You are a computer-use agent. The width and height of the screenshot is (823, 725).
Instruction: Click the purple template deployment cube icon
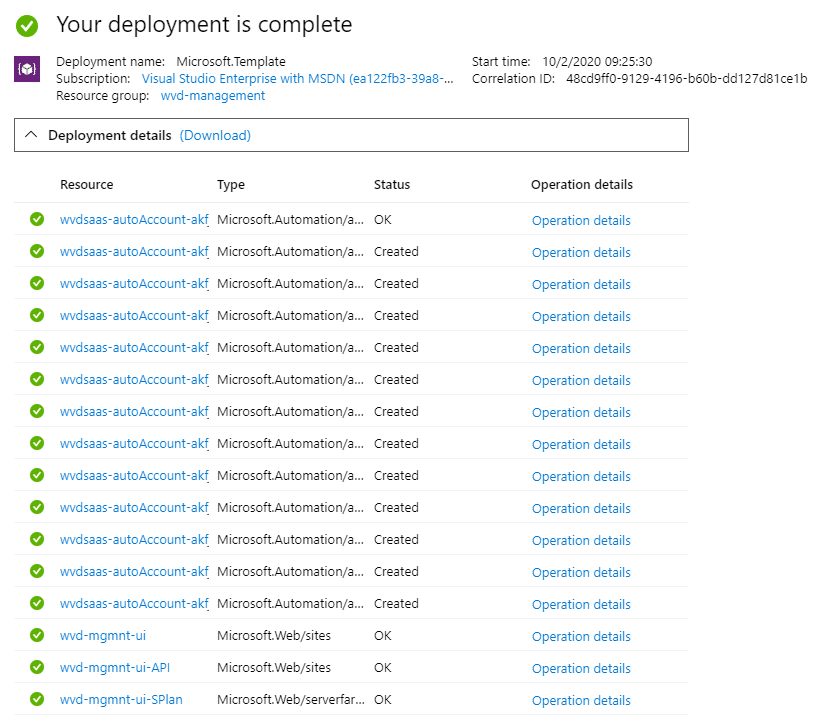click(27, 69)
